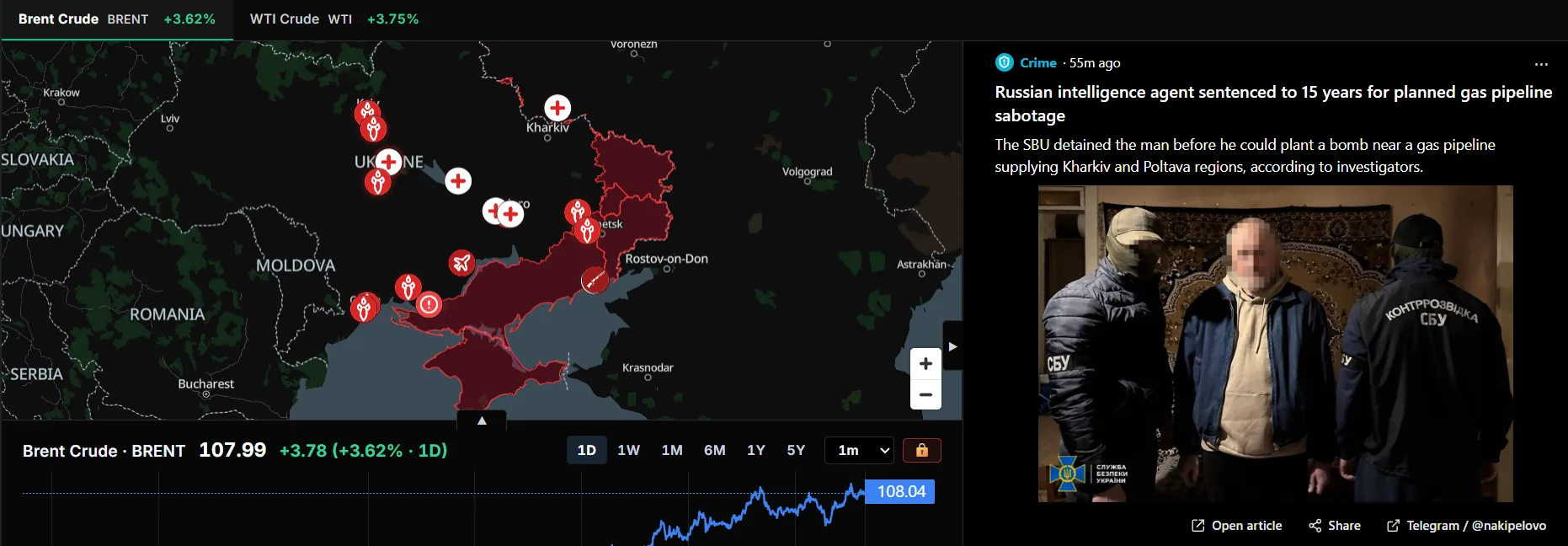Screen dimensions: 1568x546
Task: Zoom in on the map with plus button
Action: [925, 363]
